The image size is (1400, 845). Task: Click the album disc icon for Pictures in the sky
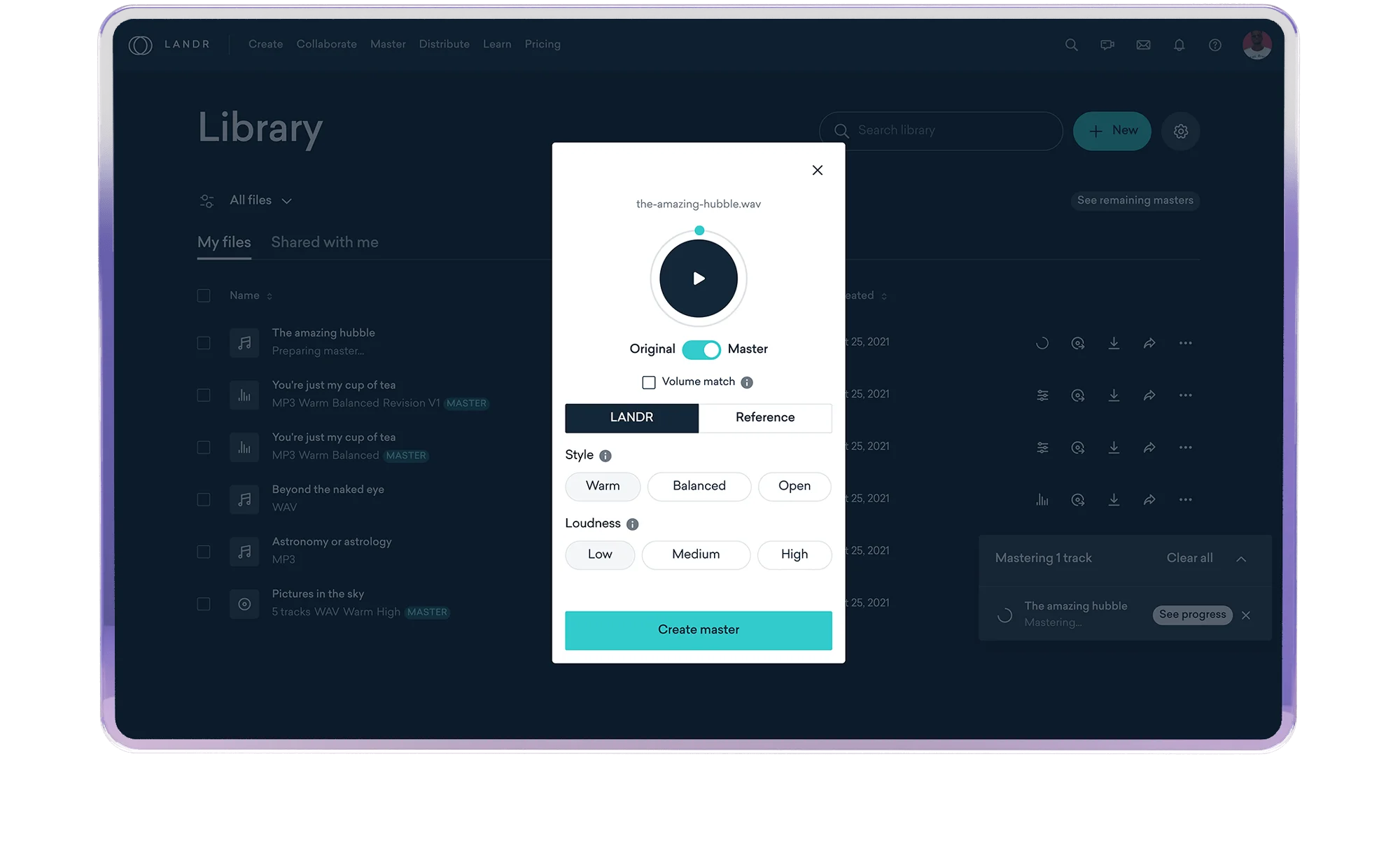(244, 604)
